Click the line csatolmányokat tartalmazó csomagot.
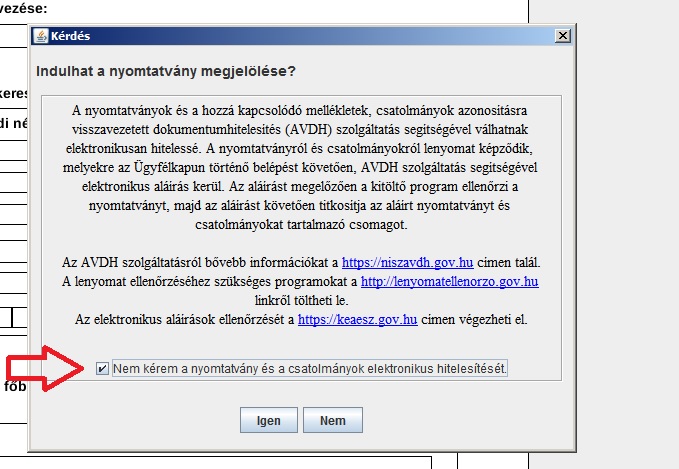 pos(301,225)
